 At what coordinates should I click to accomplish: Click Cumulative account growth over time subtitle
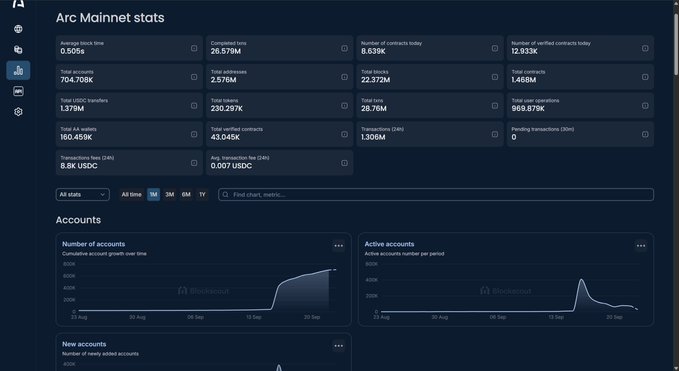click(x=104, y=254)
